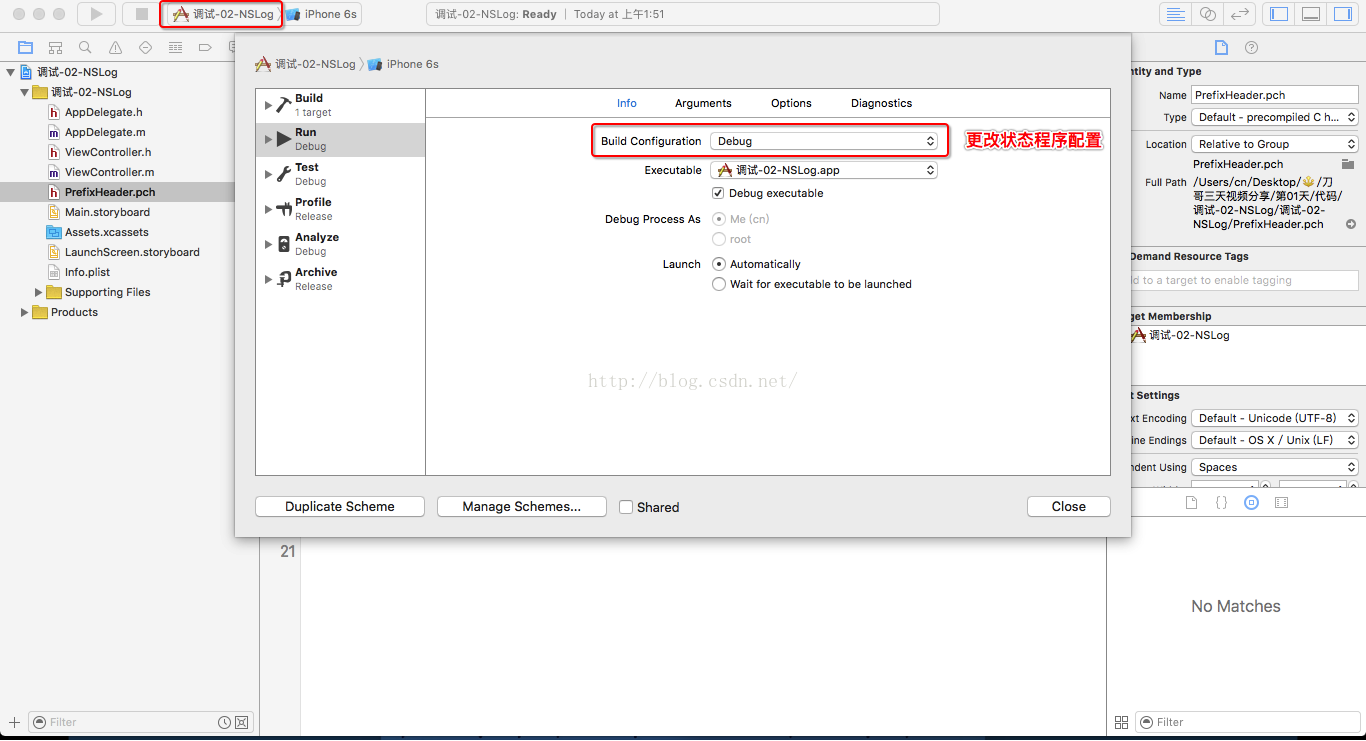Image resolution: width=1366 pixels, height=741 pixels.
Task: Expand the Build scheme action
Action: 268,104
